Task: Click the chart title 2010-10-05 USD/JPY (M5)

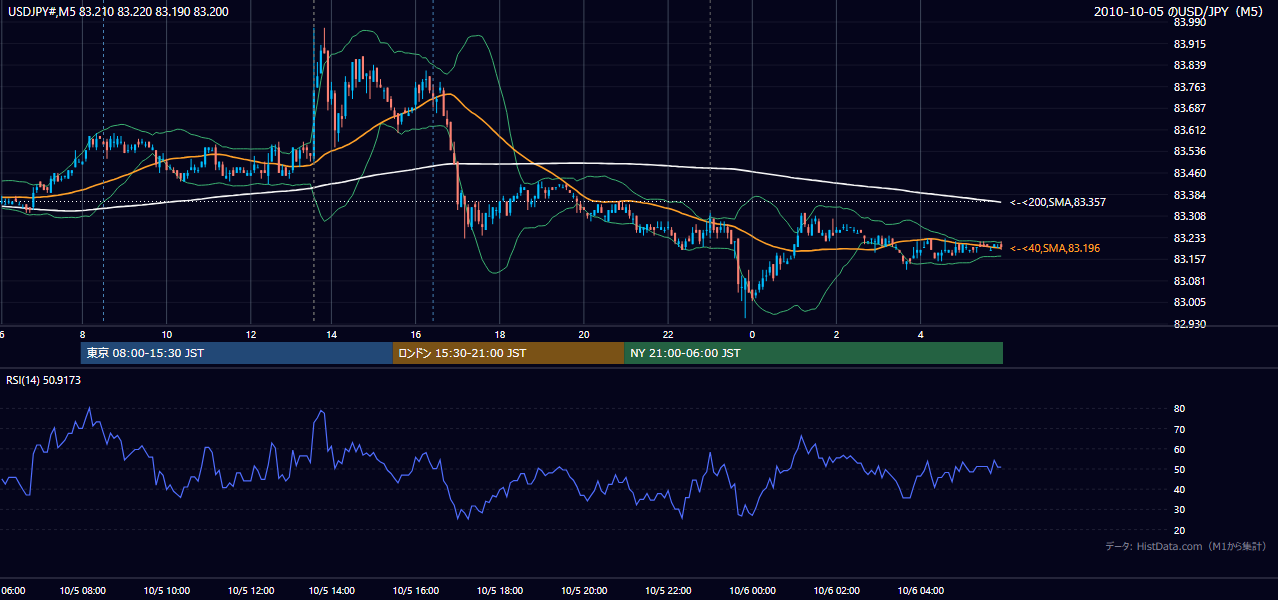Action: [x=1179, y=12]
